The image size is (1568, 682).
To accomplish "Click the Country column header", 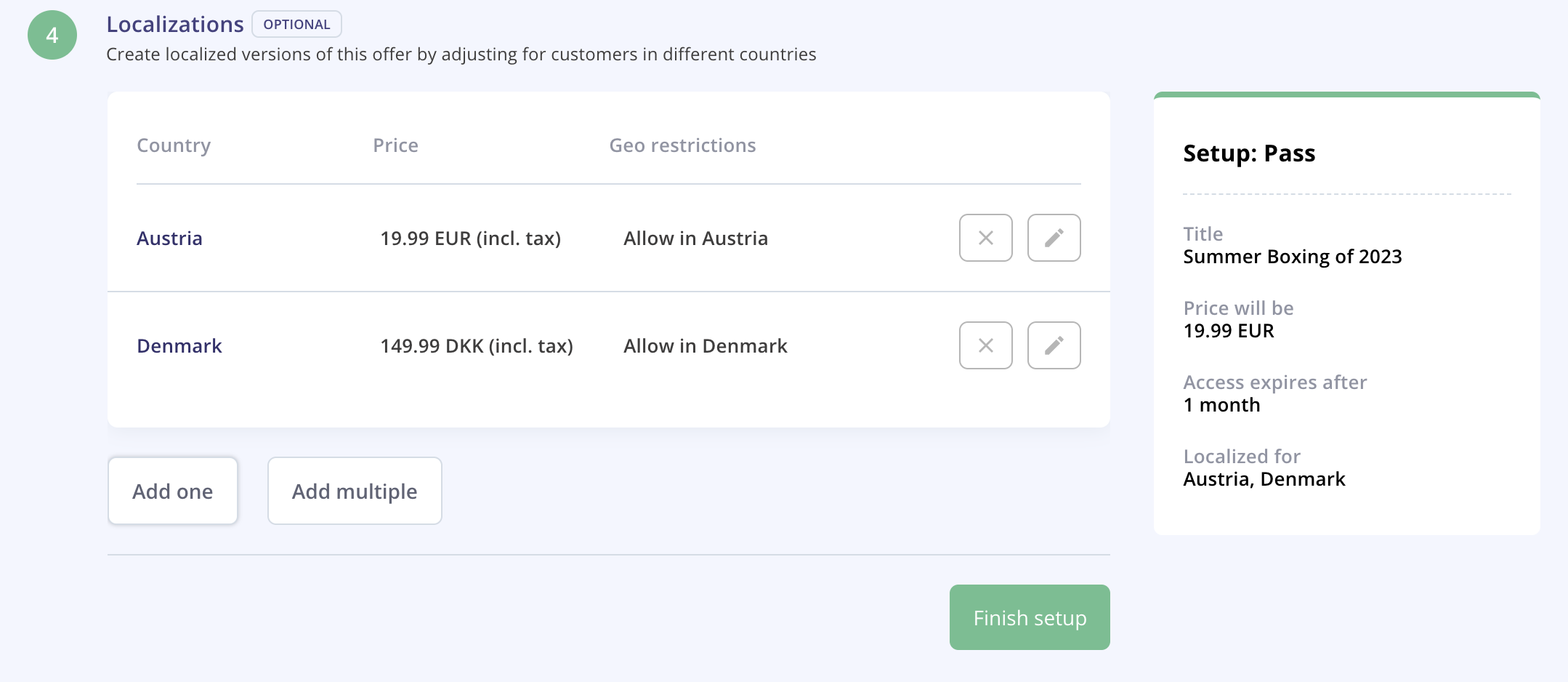I will click(174, 145).
